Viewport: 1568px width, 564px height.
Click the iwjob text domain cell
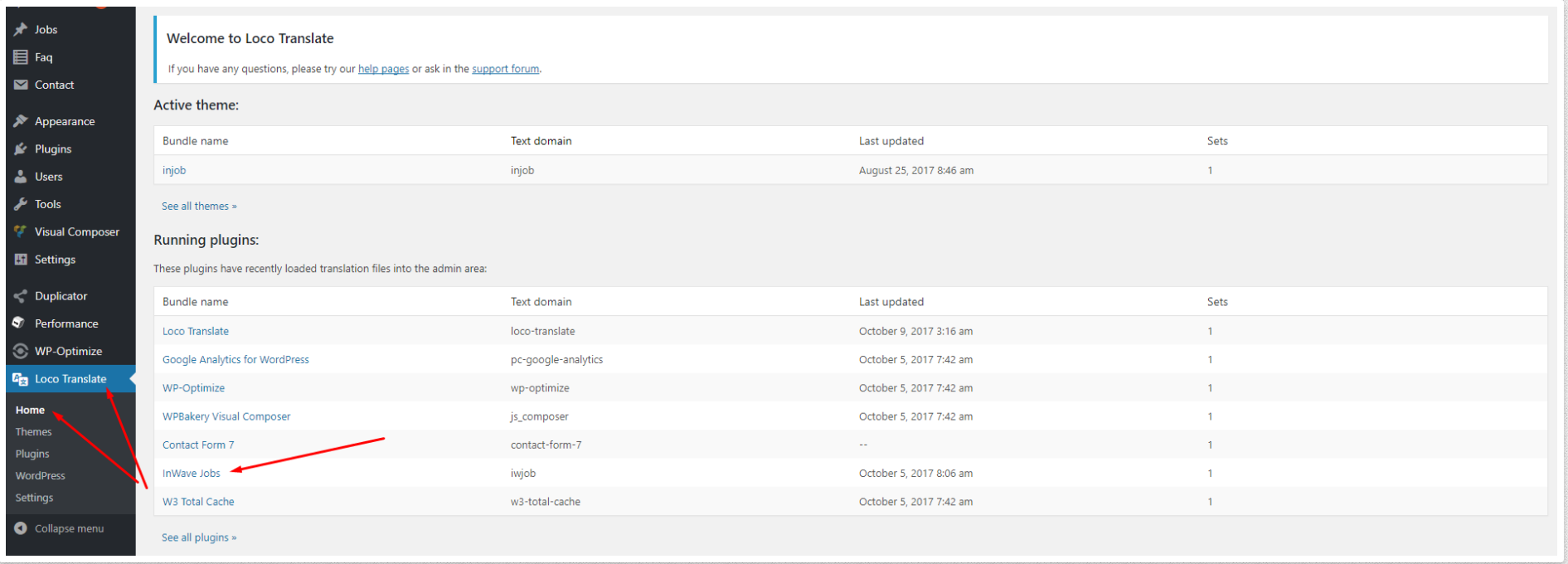tap(523, 473)
